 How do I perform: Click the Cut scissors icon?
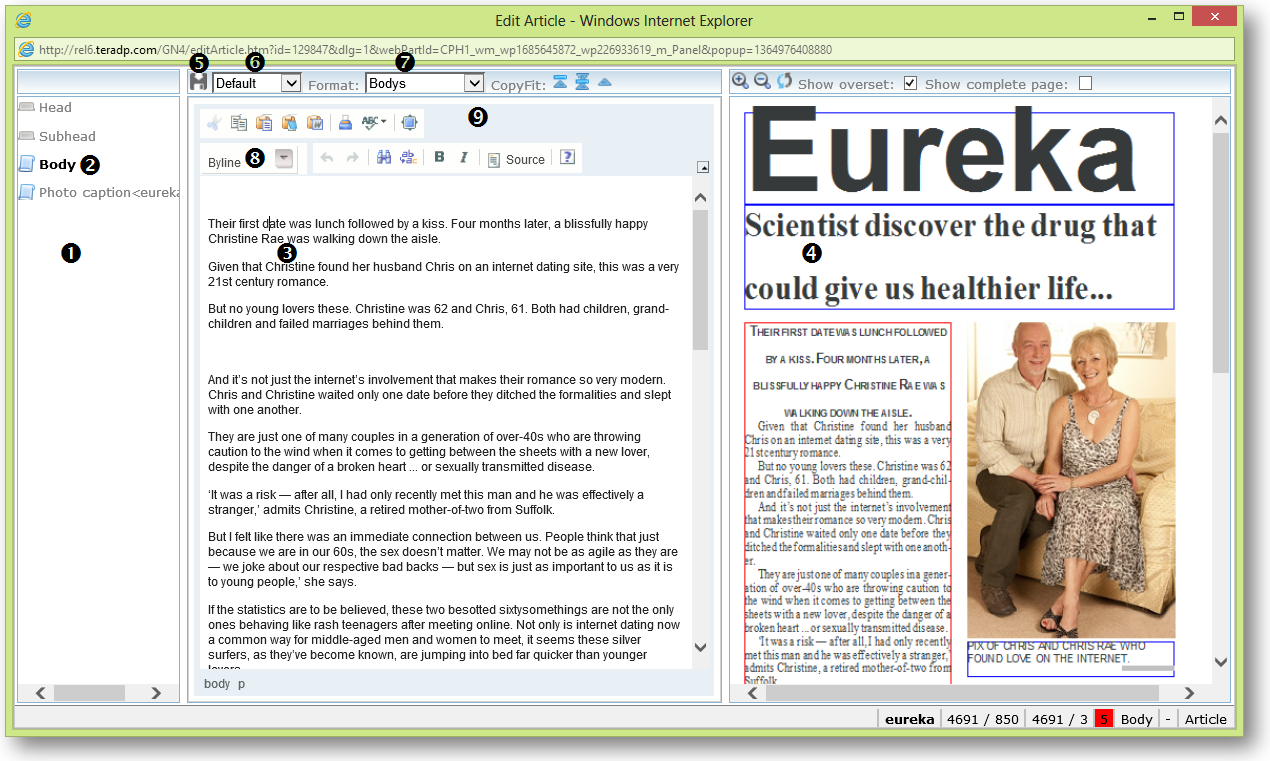214,123
